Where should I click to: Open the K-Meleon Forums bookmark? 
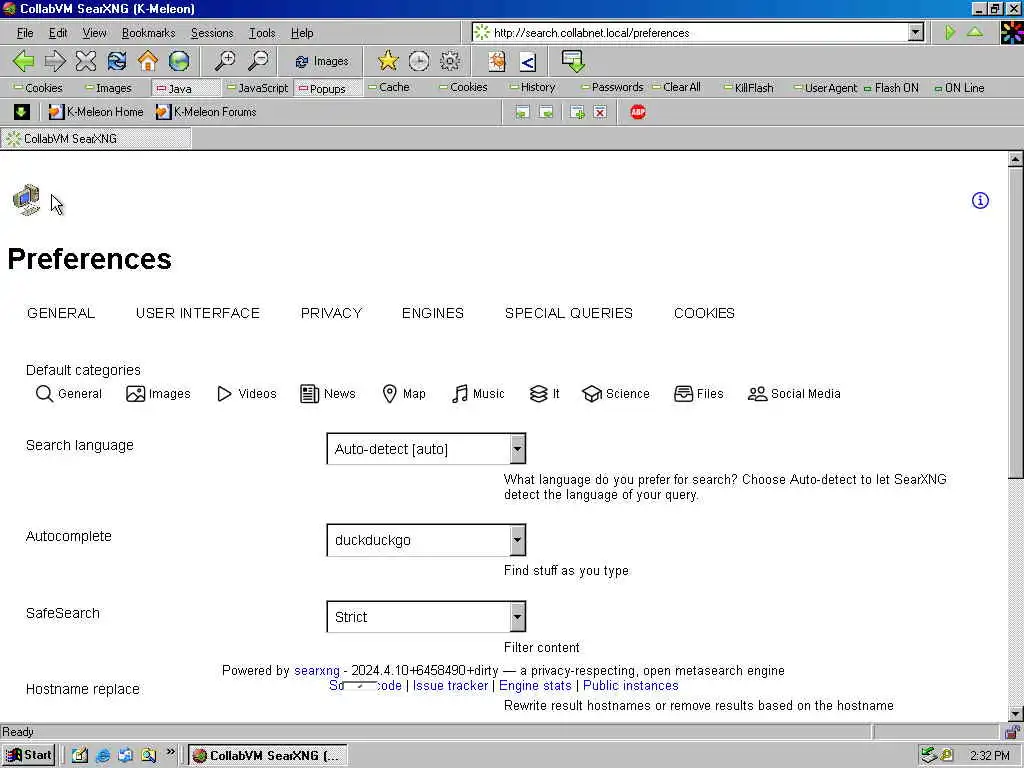pos(206,112)
